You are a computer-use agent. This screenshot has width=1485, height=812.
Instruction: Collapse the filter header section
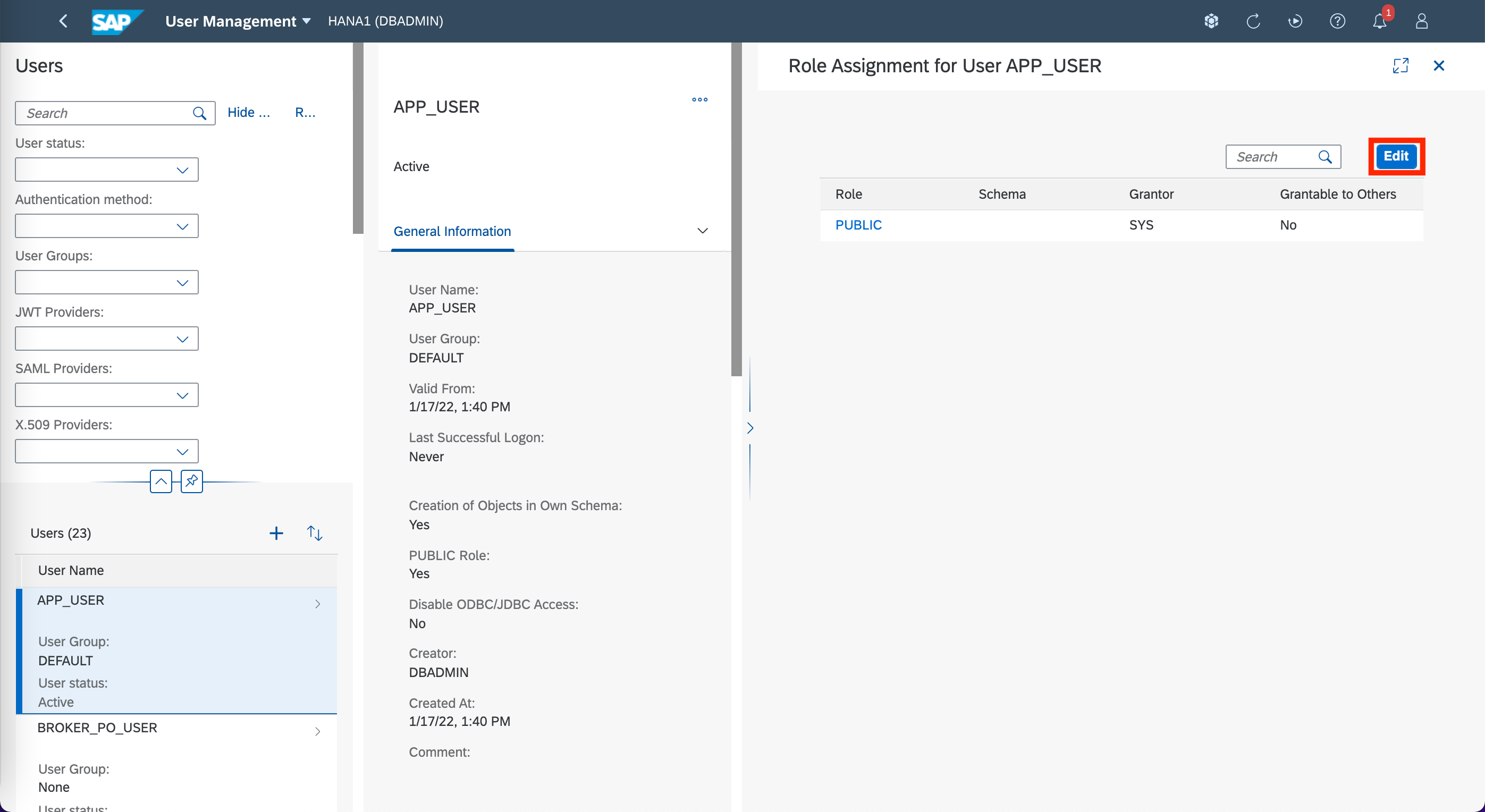pyautogui.click(x=161, y=480)
